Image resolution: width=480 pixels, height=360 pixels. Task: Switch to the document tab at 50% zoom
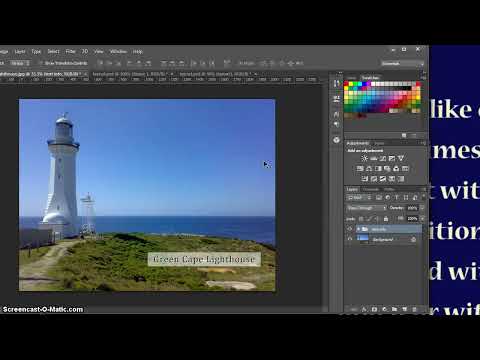216,74
